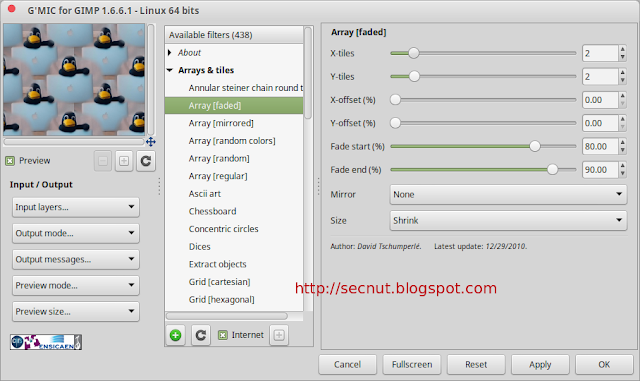Click the zoom in preview button

[124, 161]
